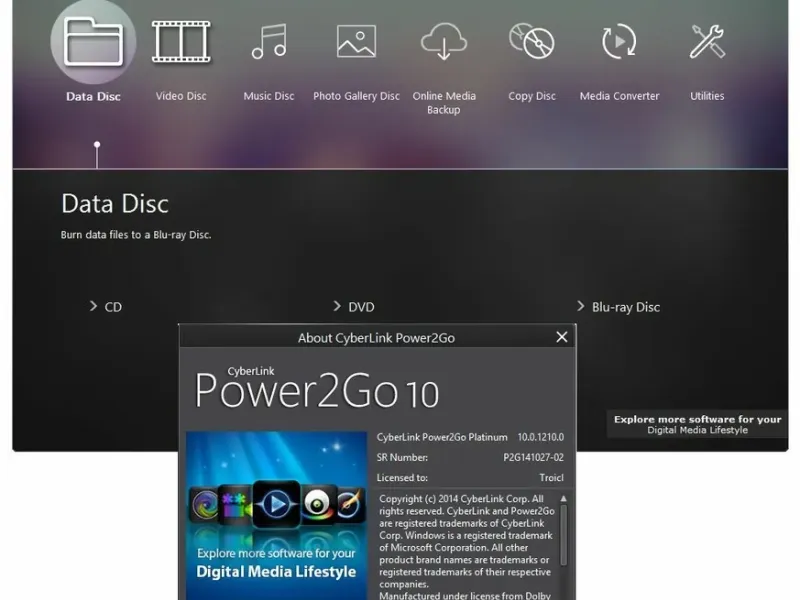Viewport: 800px width, 600px height.
Task: Click the 'Licensed to:' label
Action: [402, 478]
